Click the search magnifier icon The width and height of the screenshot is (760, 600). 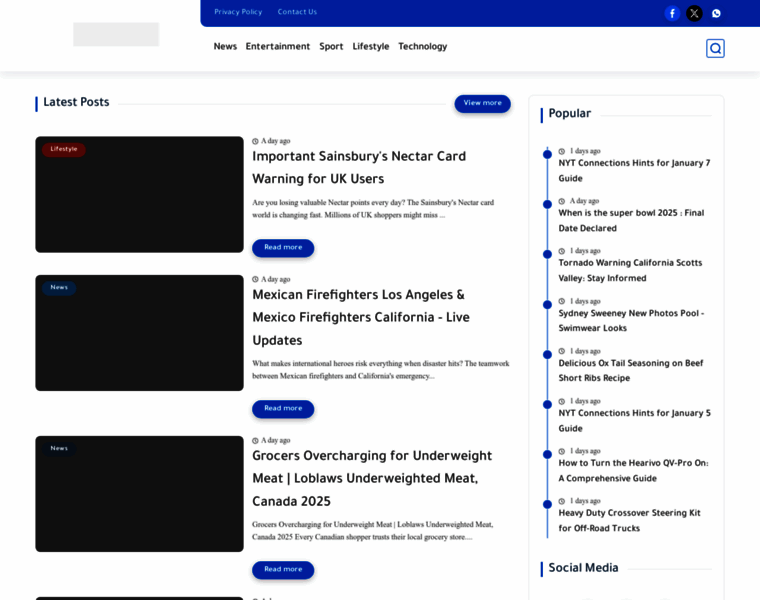point(715,48)
